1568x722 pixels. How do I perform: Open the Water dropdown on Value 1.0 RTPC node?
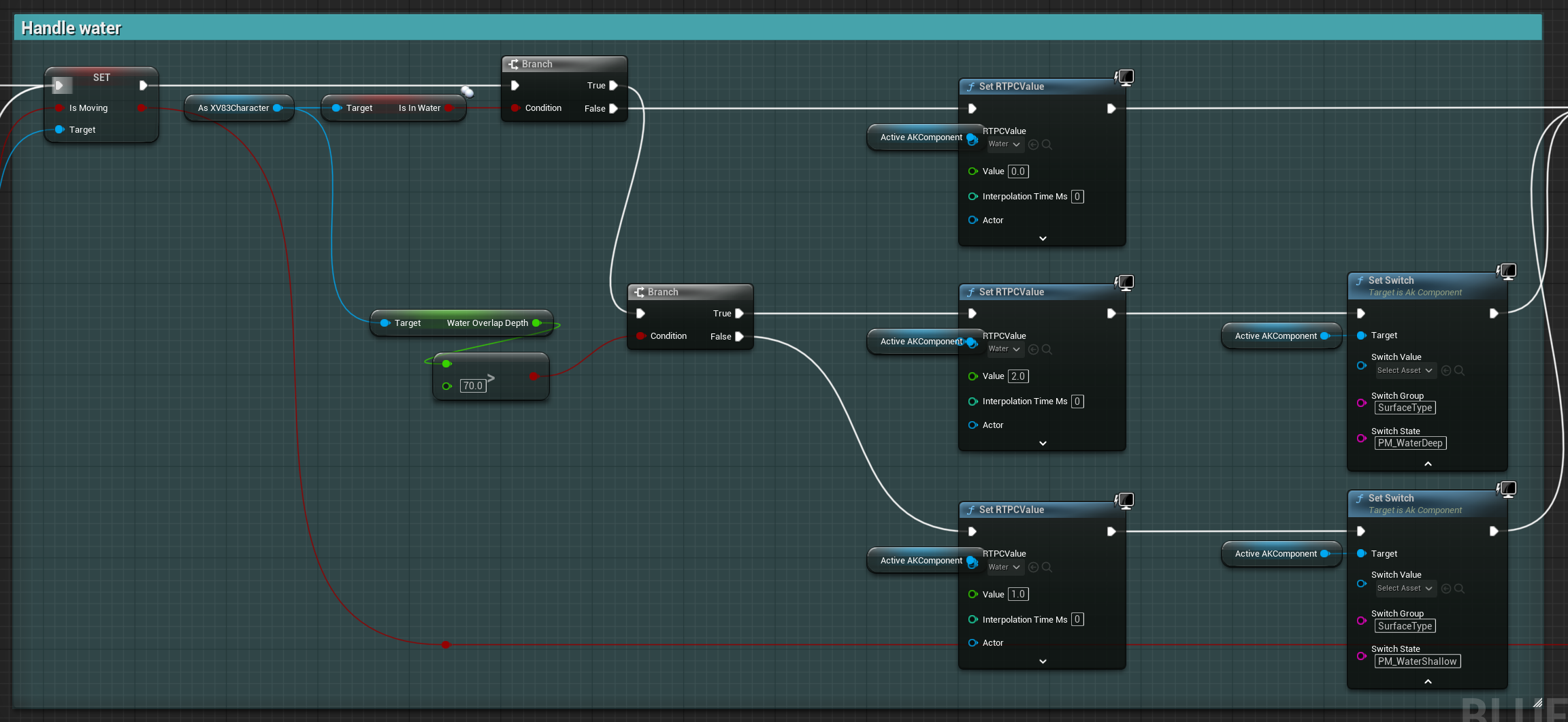[1004, 568]
